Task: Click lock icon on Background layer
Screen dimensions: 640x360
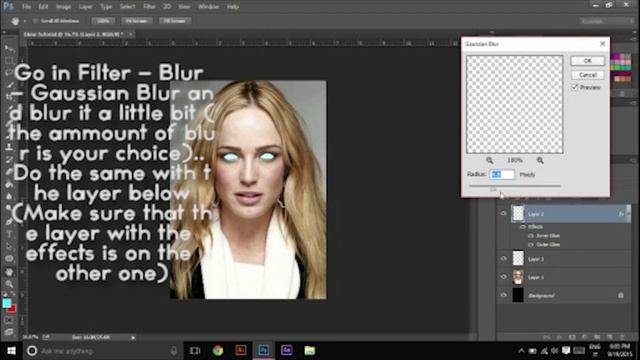Action: pyautogui.click(x=621, y=295)
